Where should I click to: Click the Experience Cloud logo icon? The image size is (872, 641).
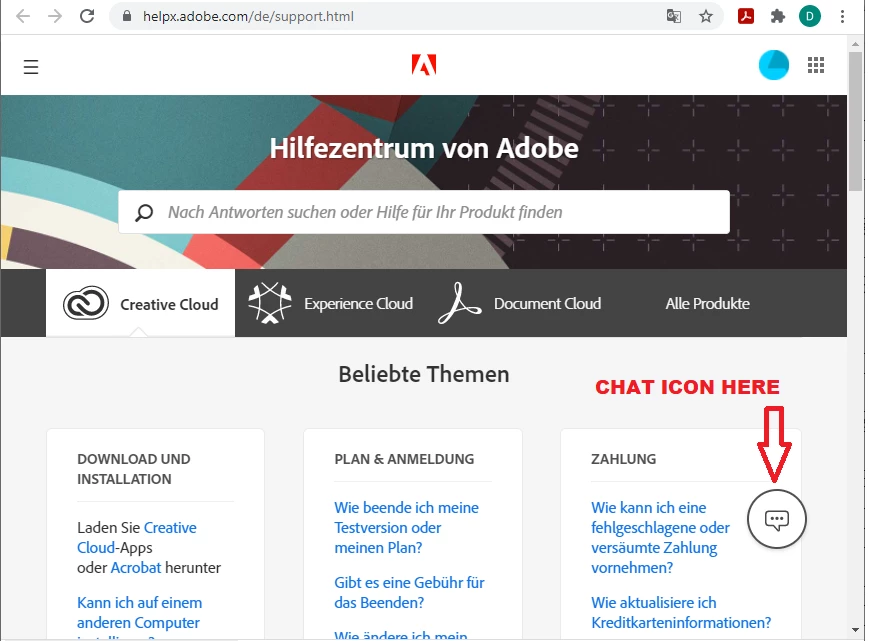(x=270, y=303)
